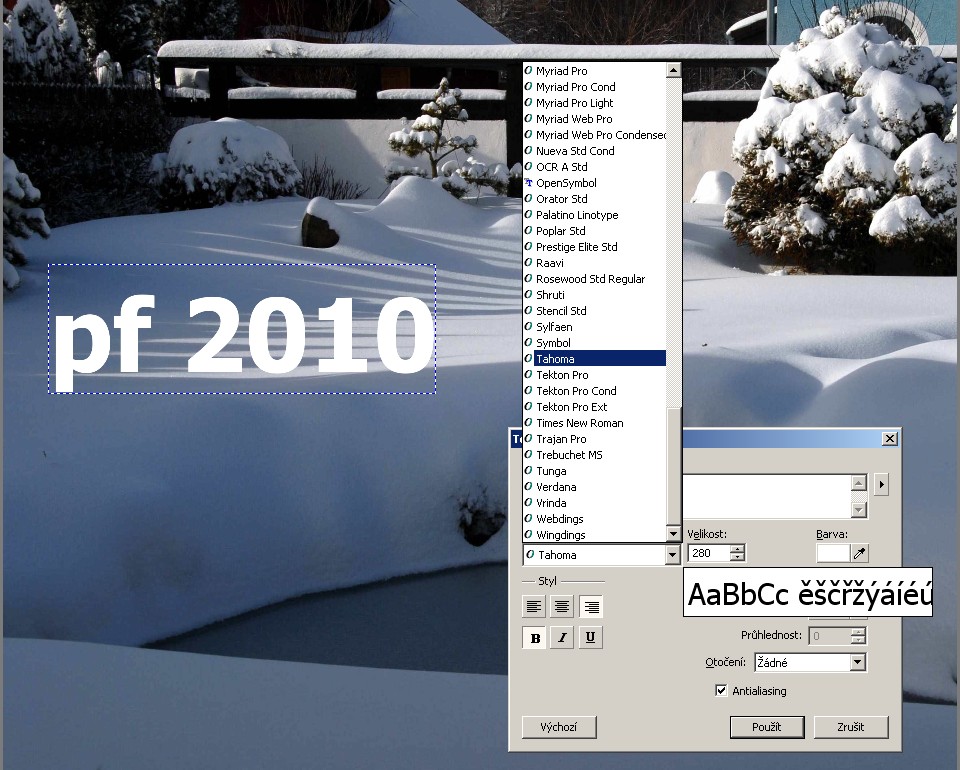Viewport: 960px width, 770px height.
Task: Close the text dialog window
Action: pos(889,439)
